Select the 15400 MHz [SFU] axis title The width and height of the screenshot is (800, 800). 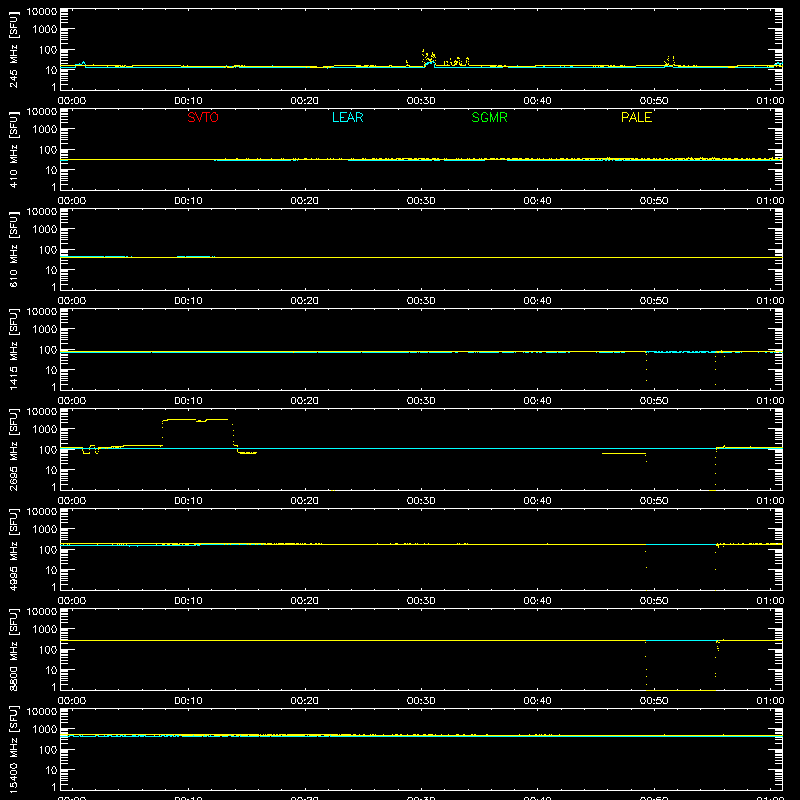[13, 749]
